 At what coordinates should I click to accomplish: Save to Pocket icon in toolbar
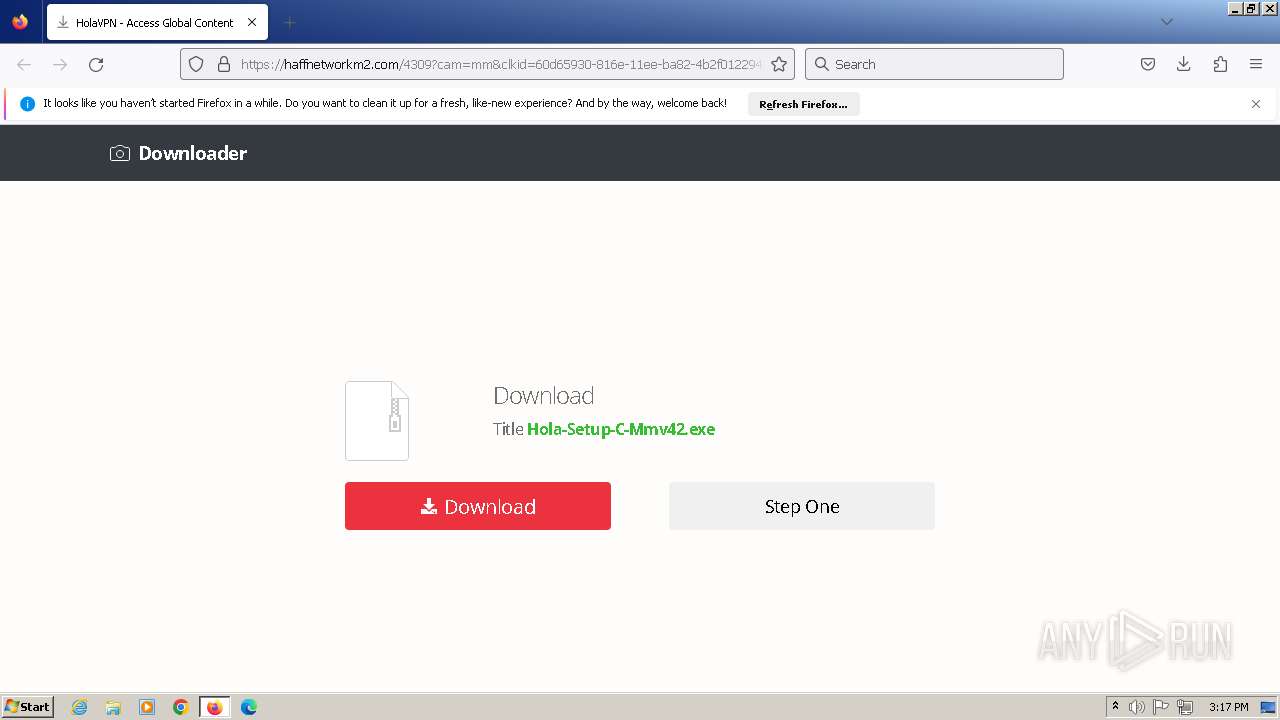point(1148,64)
